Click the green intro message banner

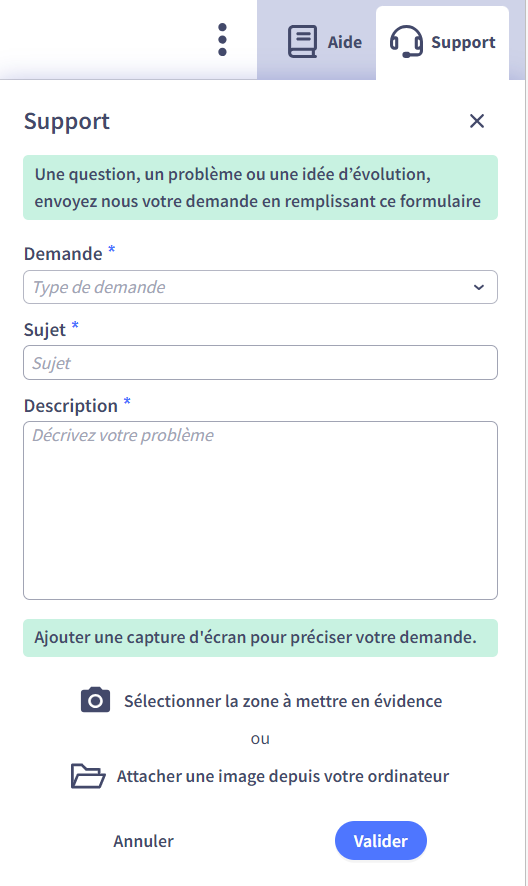(x=261, y=188)
